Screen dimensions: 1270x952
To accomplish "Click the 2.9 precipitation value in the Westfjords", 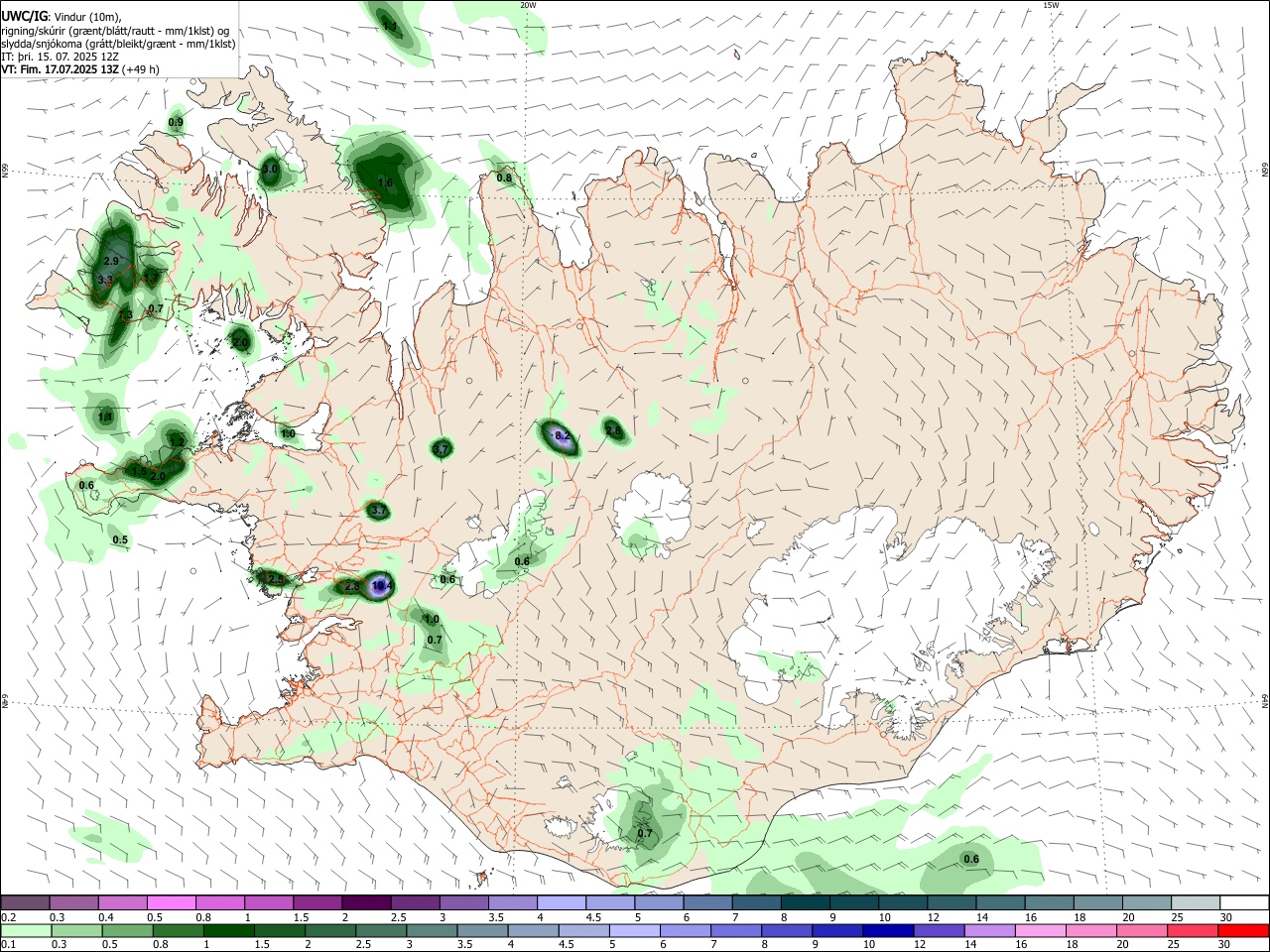I will [111, 261].
